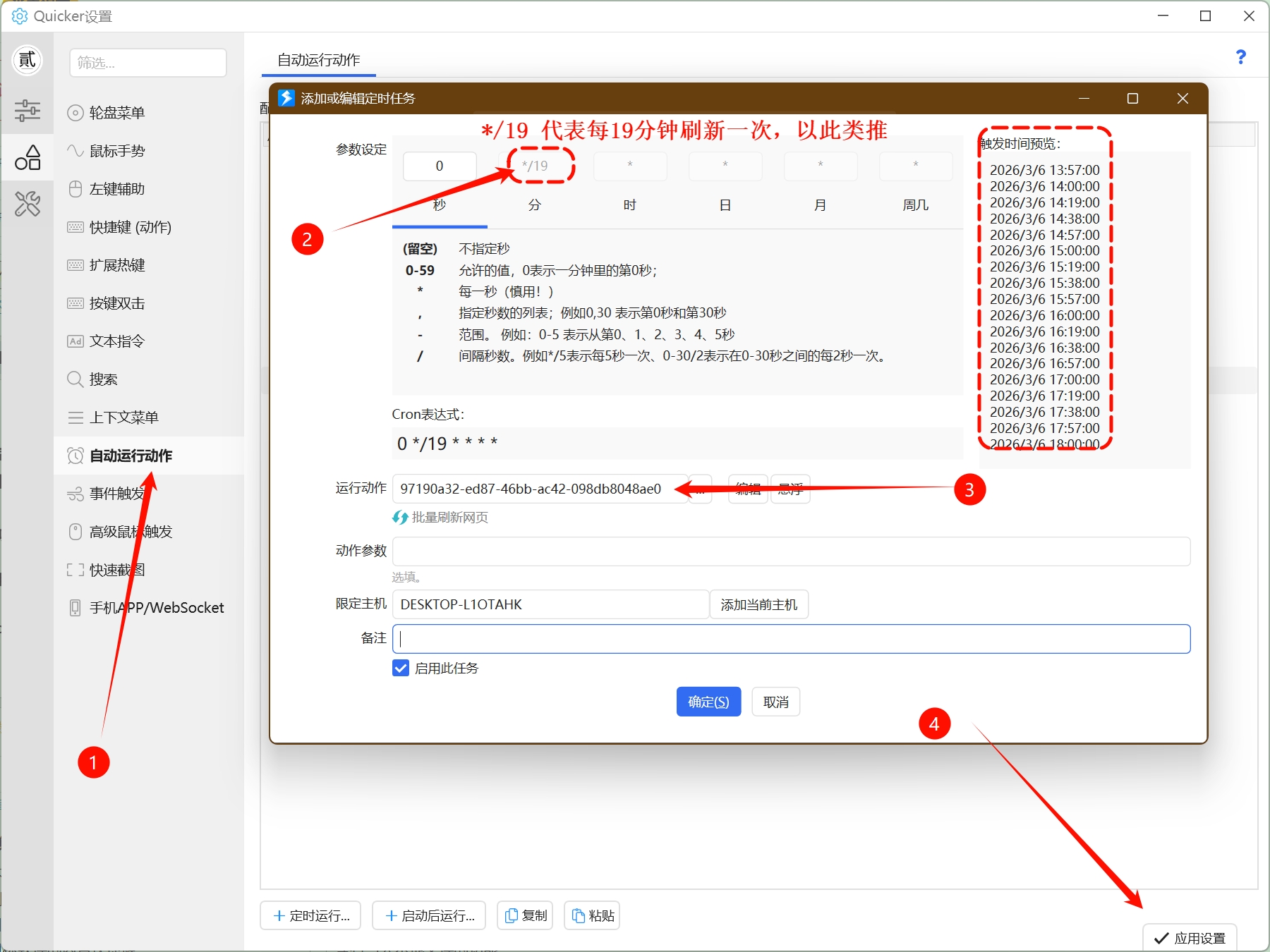Click the 粘贴 paste button
This screenshot has height=952, width=1270.
coord(593,915)
